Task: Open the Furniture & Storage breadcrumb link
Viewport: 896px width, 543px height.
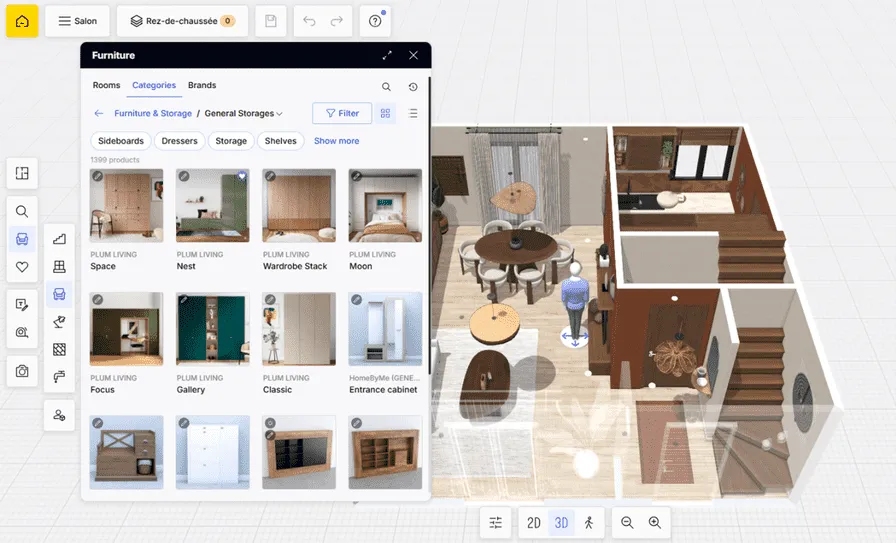Action: [153, 113]
